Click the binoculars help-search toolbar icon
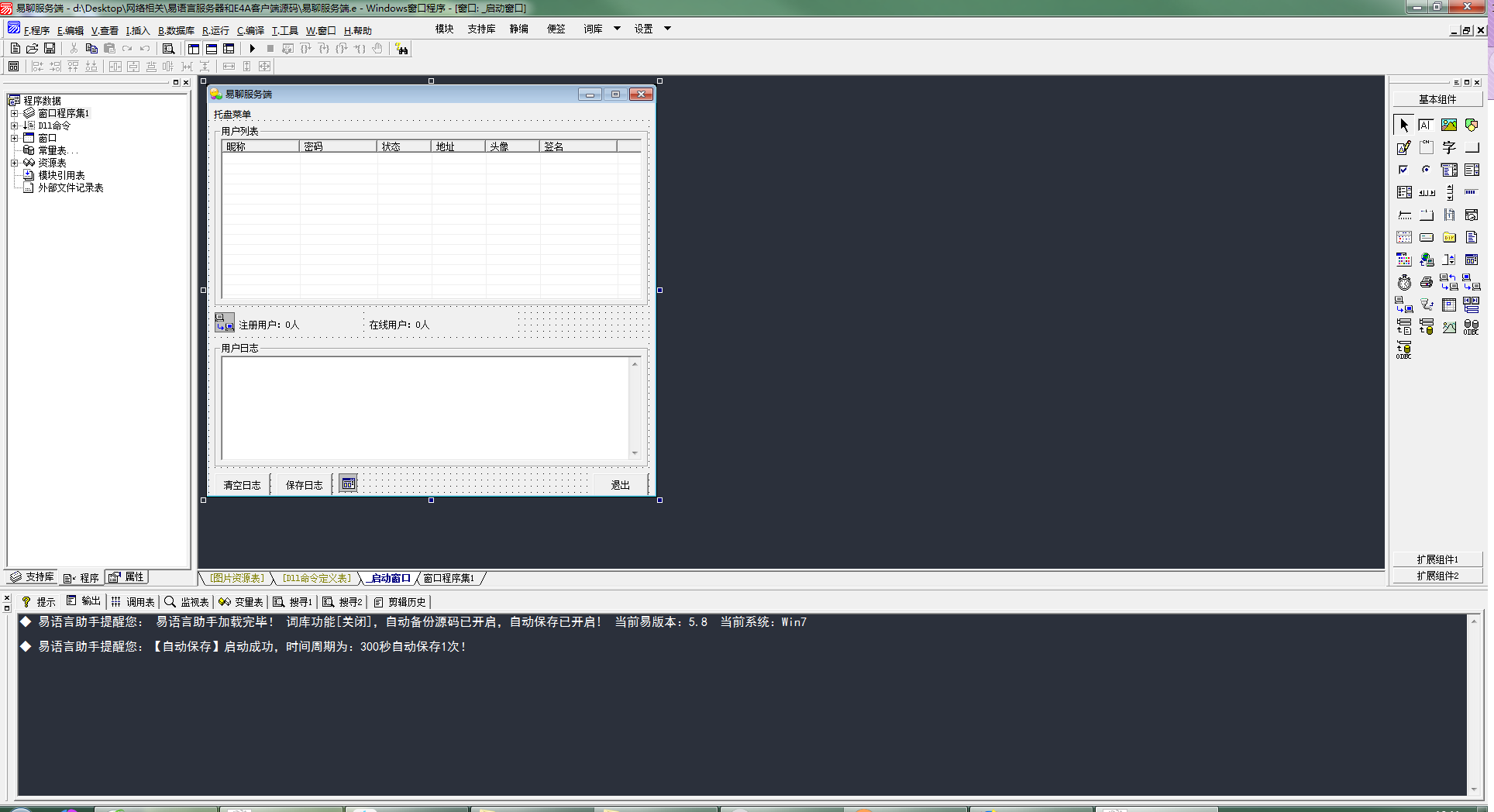1494x812 pixels. click(x=401, y=49)
